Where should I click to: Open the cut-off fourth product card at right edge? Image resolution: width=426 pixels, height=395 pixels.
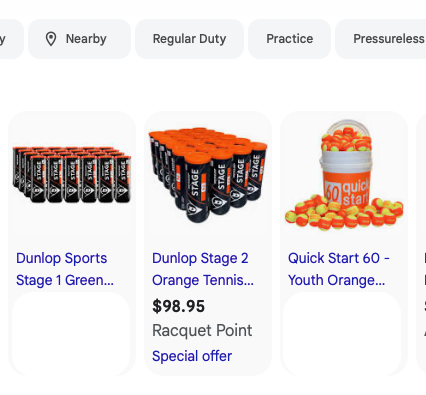click(421, 243)
